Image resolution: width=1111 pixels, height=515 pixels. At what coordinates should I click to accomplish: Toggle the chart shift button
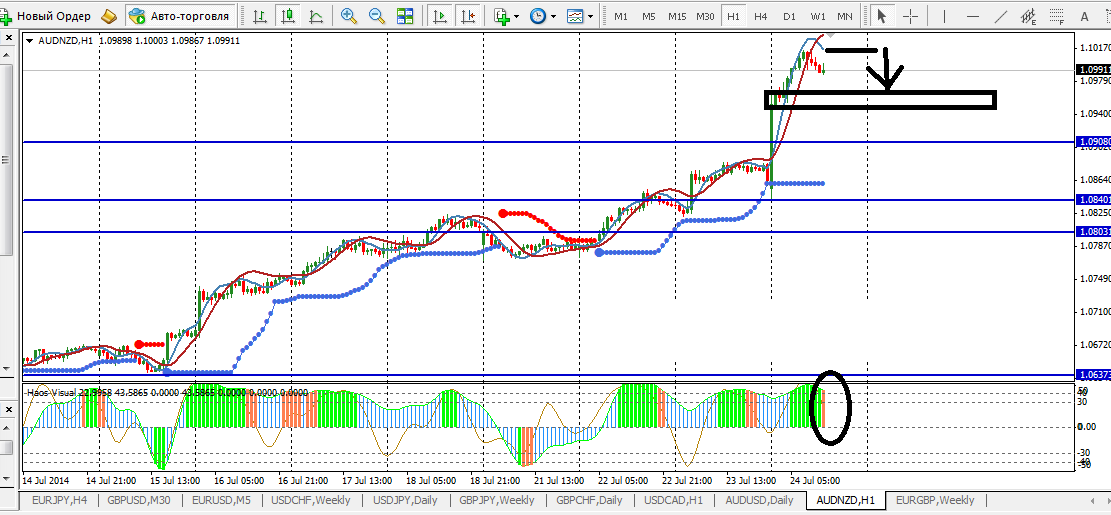point(467,16)
